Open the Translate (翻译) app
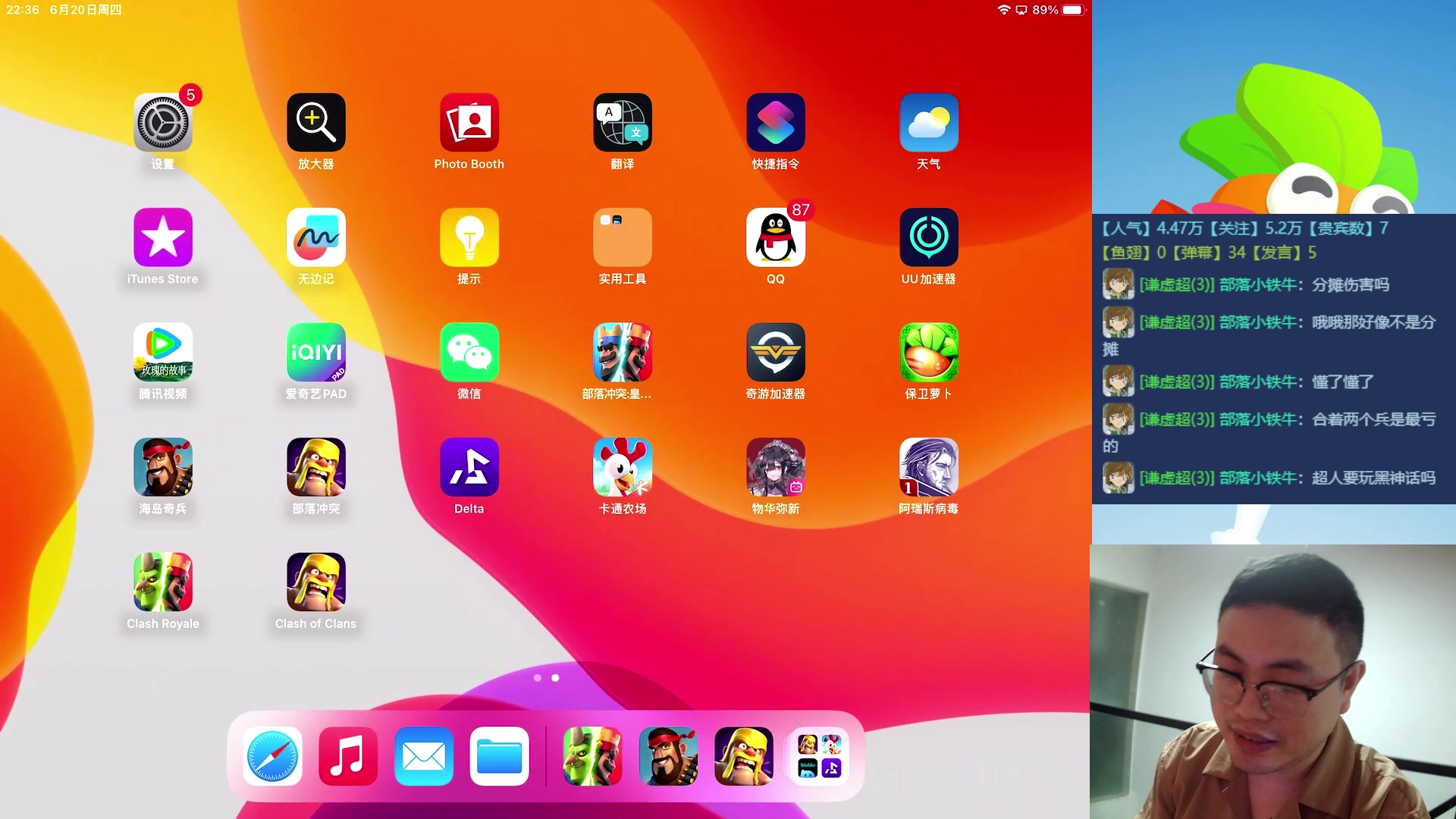This screenshot has width=1456, height=819. pos(623,123)
